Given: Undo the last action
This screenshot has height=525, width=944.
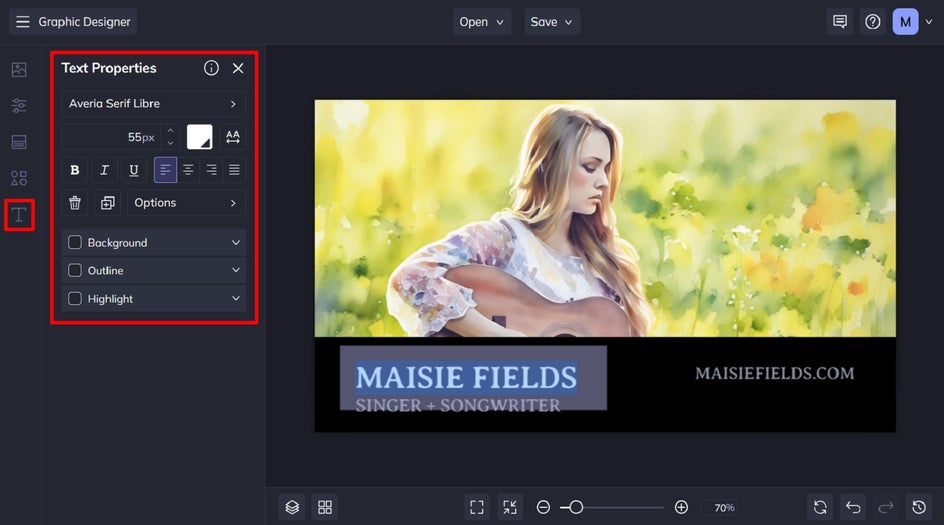Looking at the screenshot, I should point(853,508).
